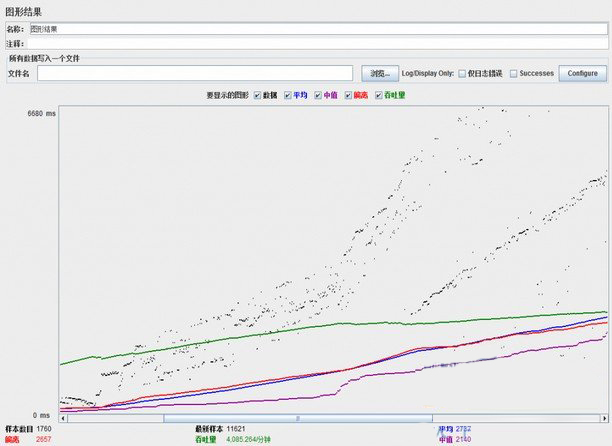Click the 最新样本 11621 value
The height and width of the screenshot is (446, 612).
point(236,429)
